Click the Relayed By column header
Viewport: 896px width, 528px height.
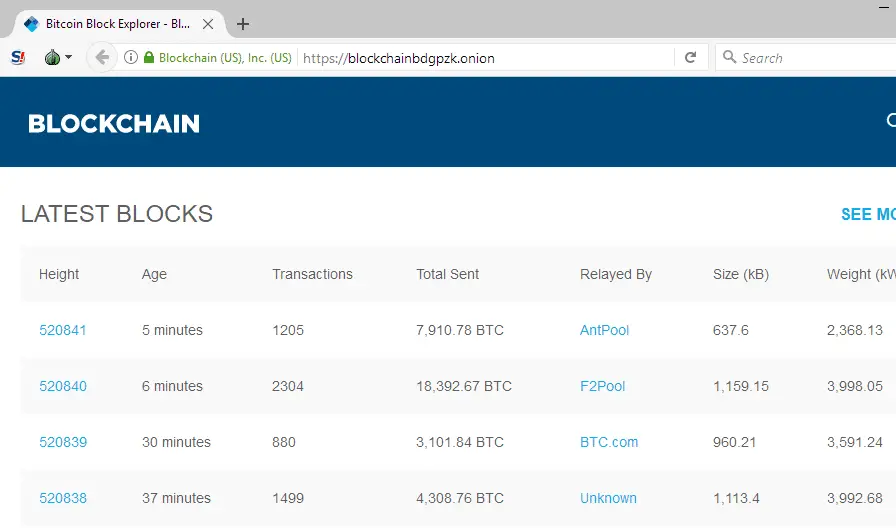pyautogui.click(x=616, y=274)
